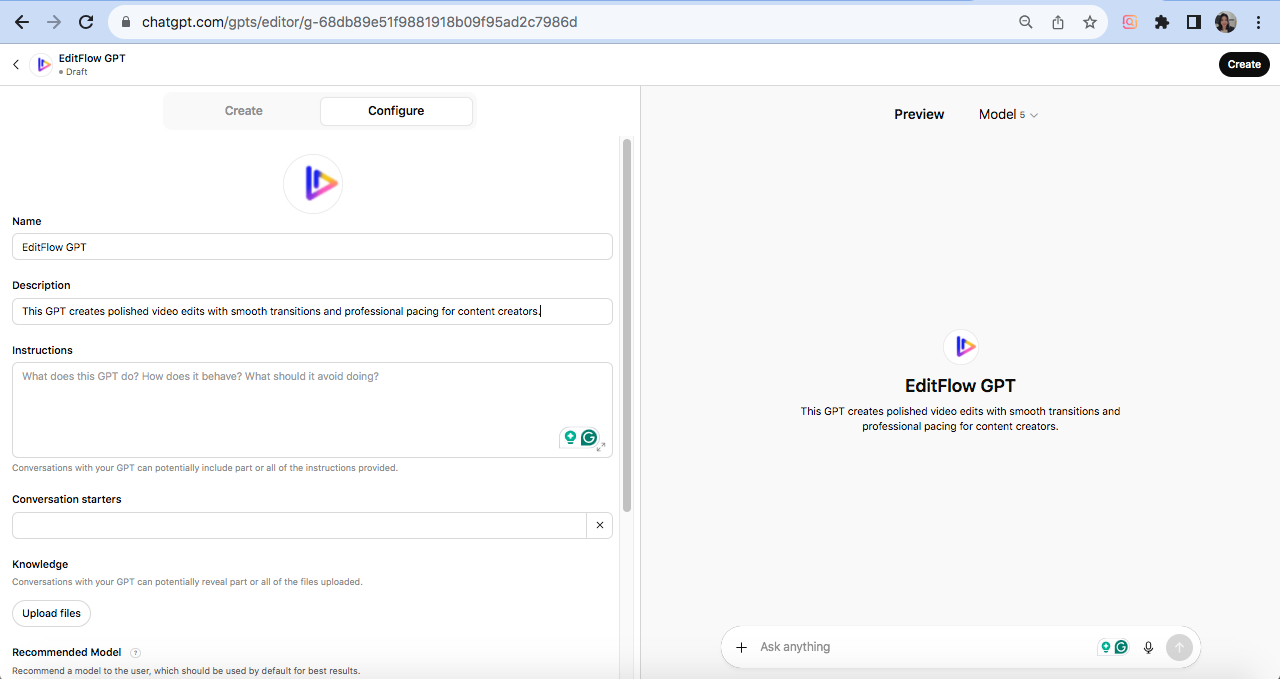Click the microphone icon in the preview input
Image resolution: width=1280 pixels, height=679 pixels.
[1148, 647]
